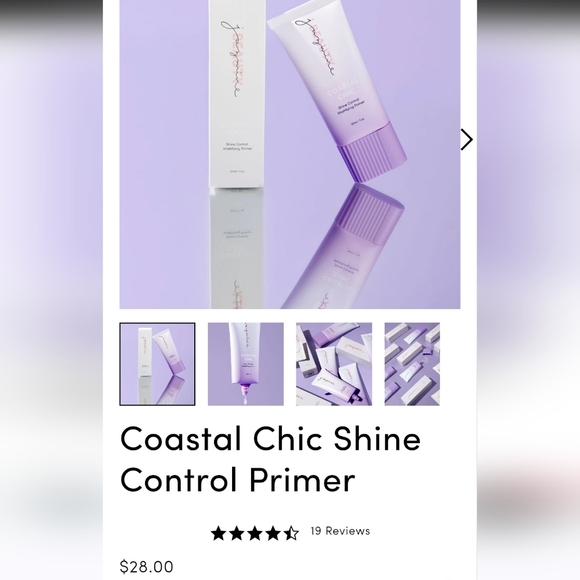Click the $28.00 price

point(146,567)
